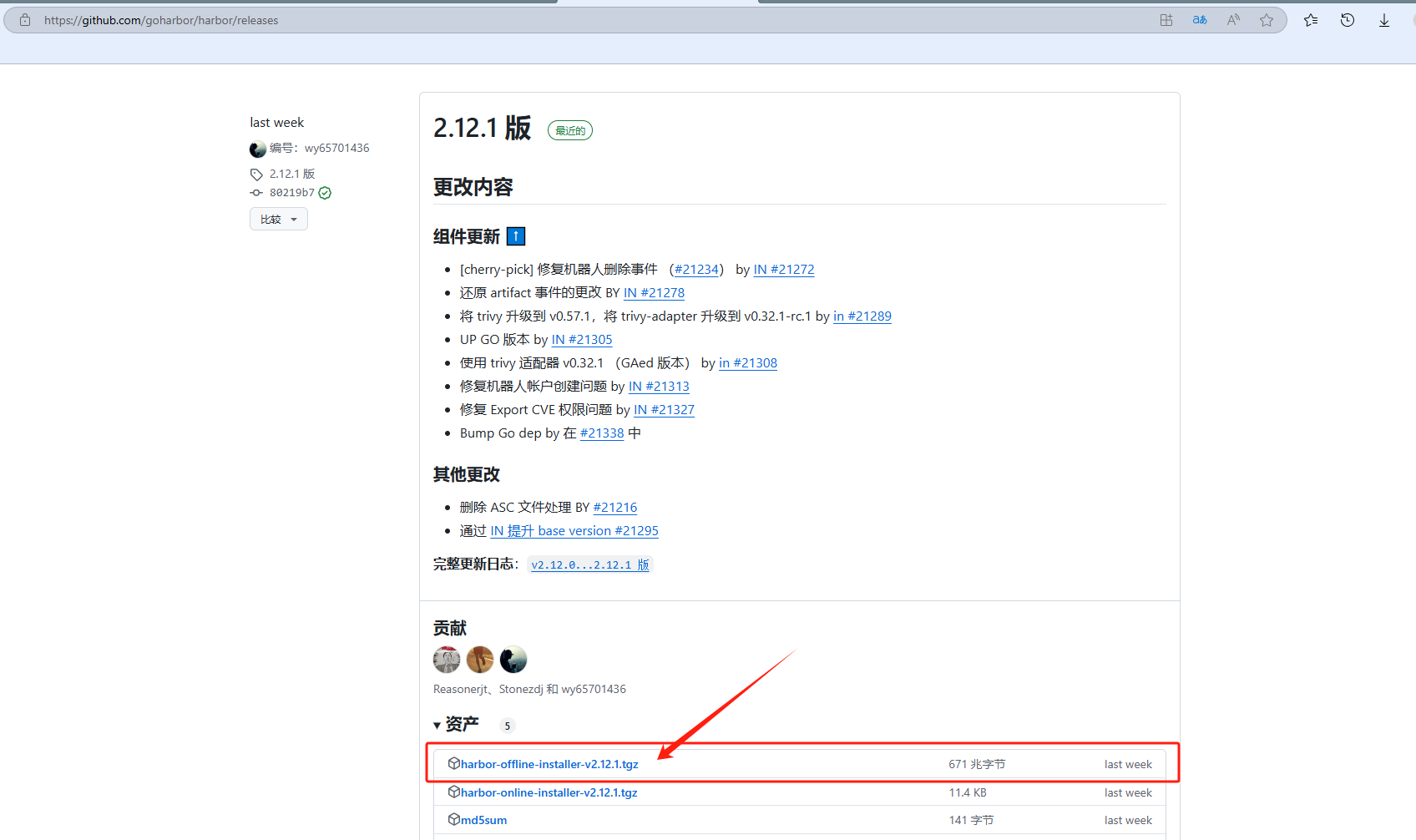Image resolution: width=1416 pixels, height=840 pixels.
Task: Click the last week date in sidebar
Action: [x=276, y=122]
